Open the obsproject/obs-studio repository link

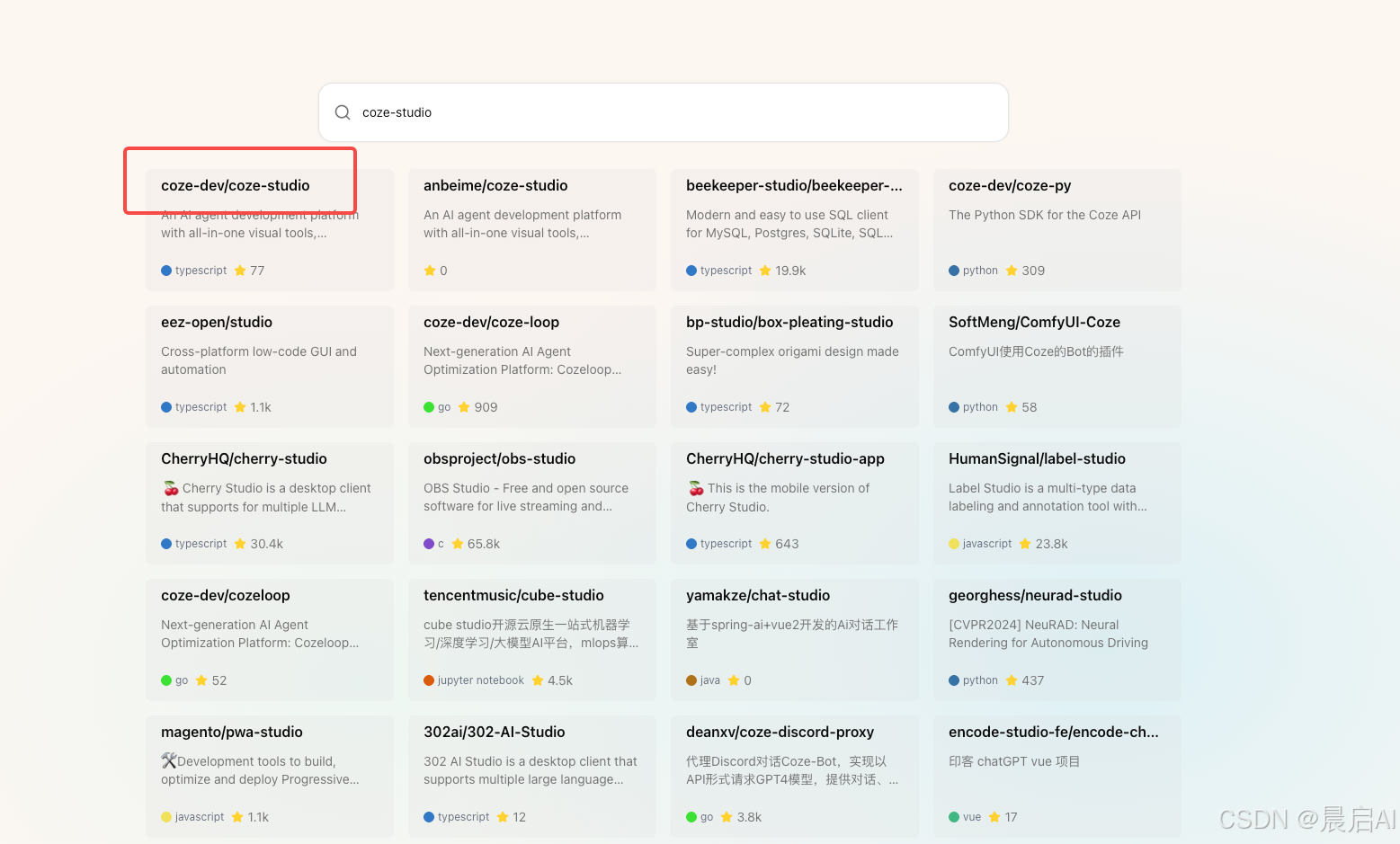[499, 458]
